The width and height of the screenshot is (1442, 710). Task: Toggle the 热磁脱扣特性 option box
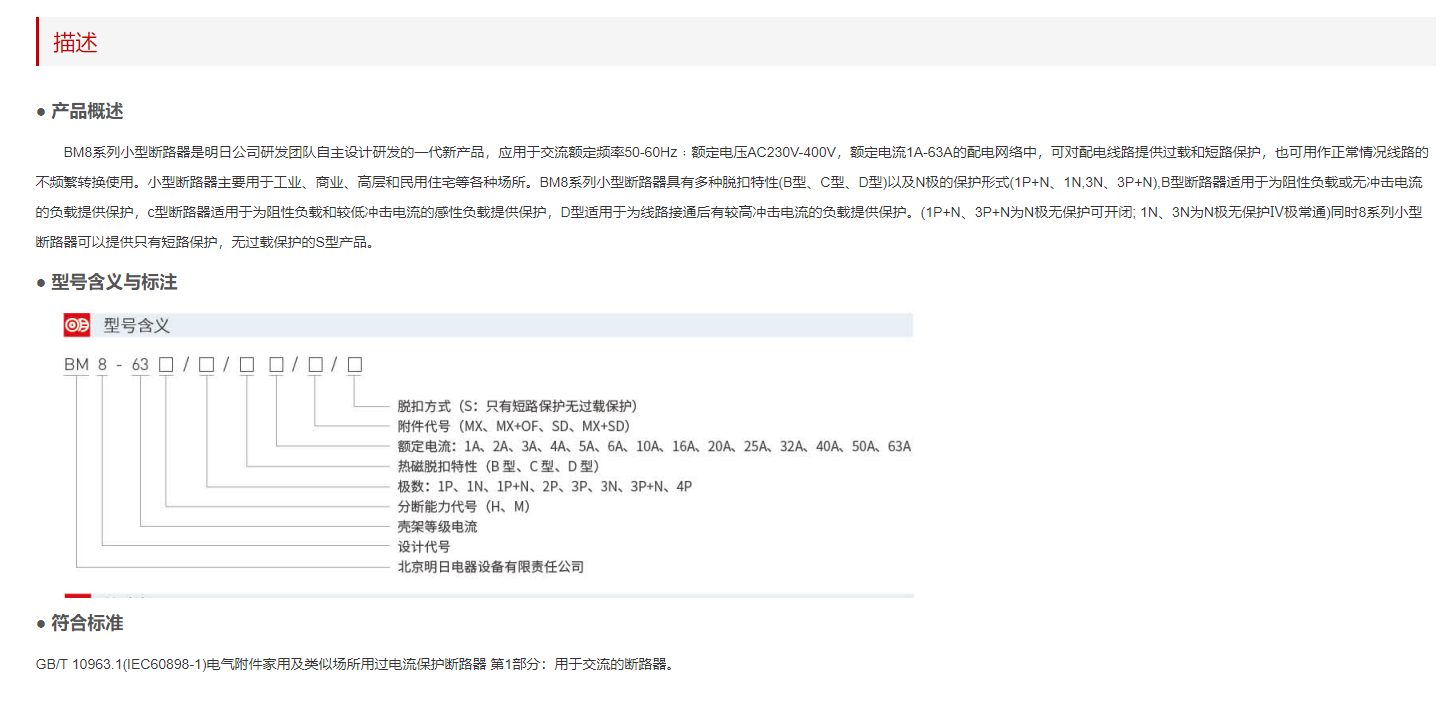246,364
